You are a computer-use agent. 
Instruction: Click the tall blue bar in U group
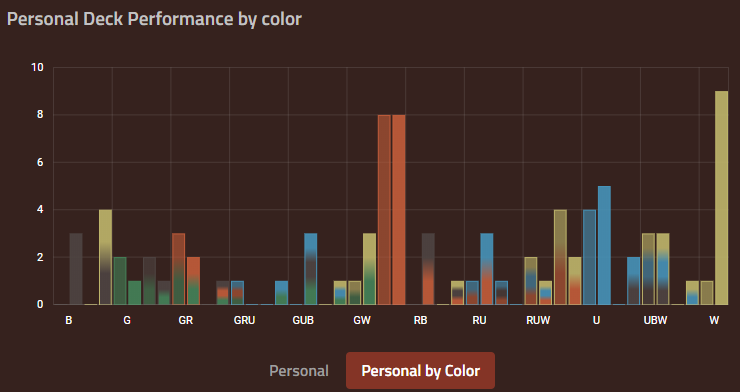[x=604, y=245]
